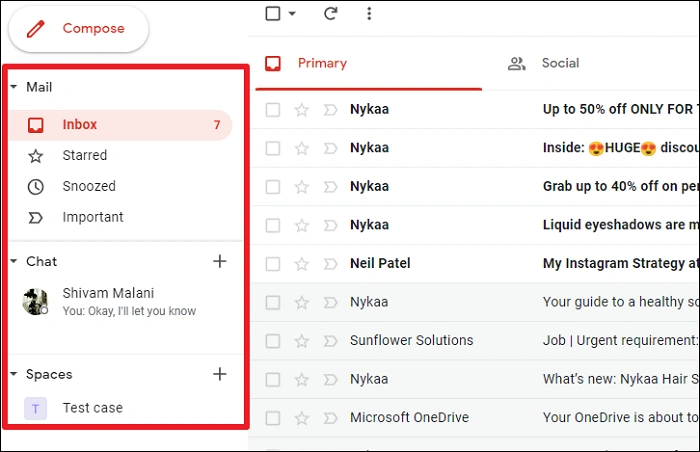This screenshot has height=452, width=700.
Task: Mark 'Inside: HUGE' email as important
Action: click(330, 148)
